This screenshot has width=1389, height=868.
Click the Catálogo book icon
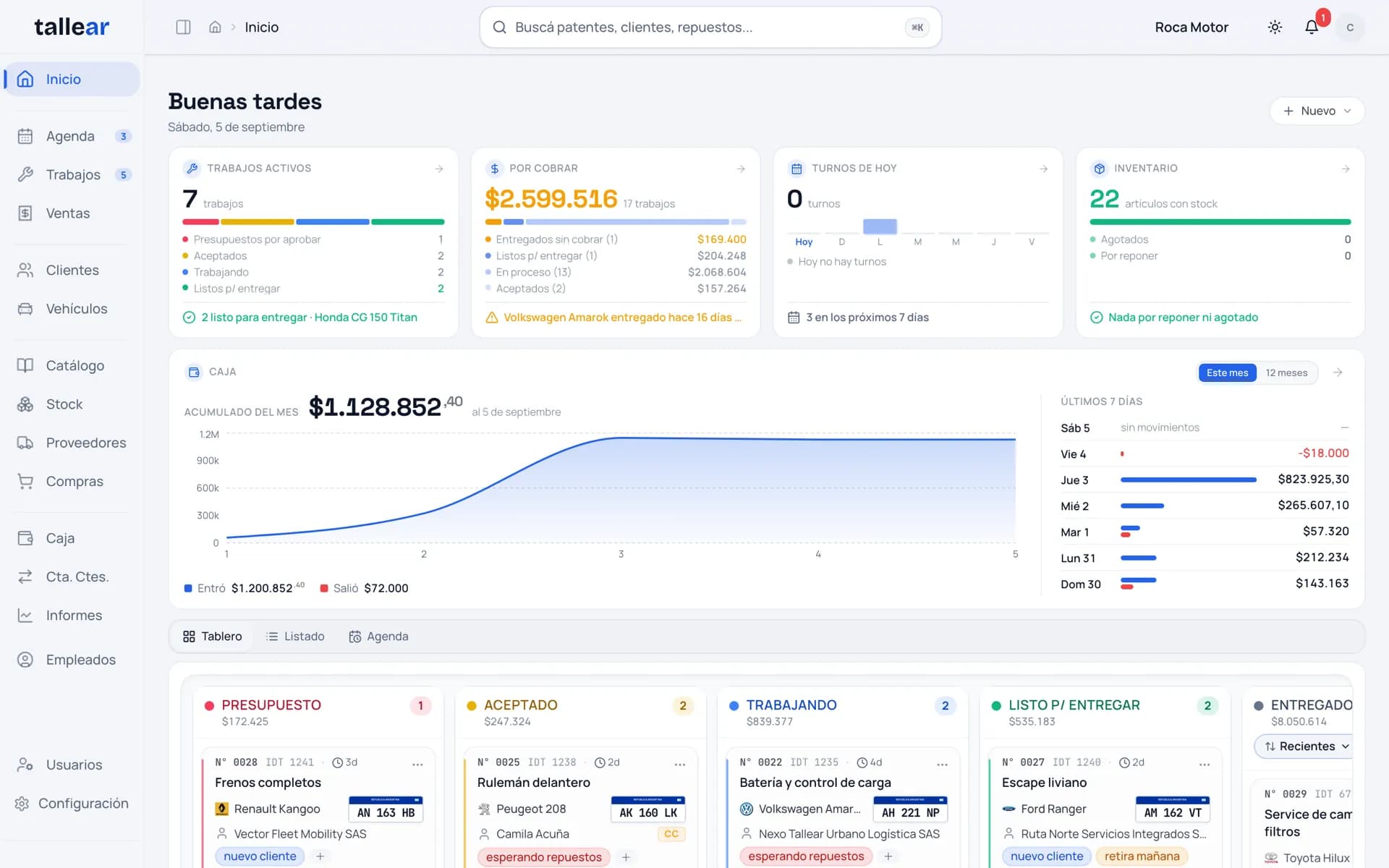point(25,365)
